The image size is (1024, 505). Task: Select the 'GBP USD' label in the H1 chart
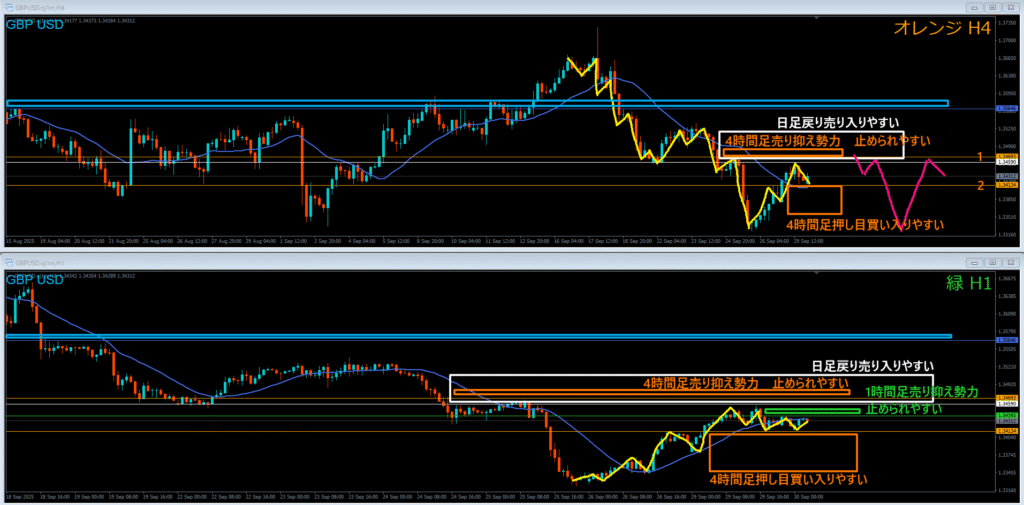[x=35, y=280]
